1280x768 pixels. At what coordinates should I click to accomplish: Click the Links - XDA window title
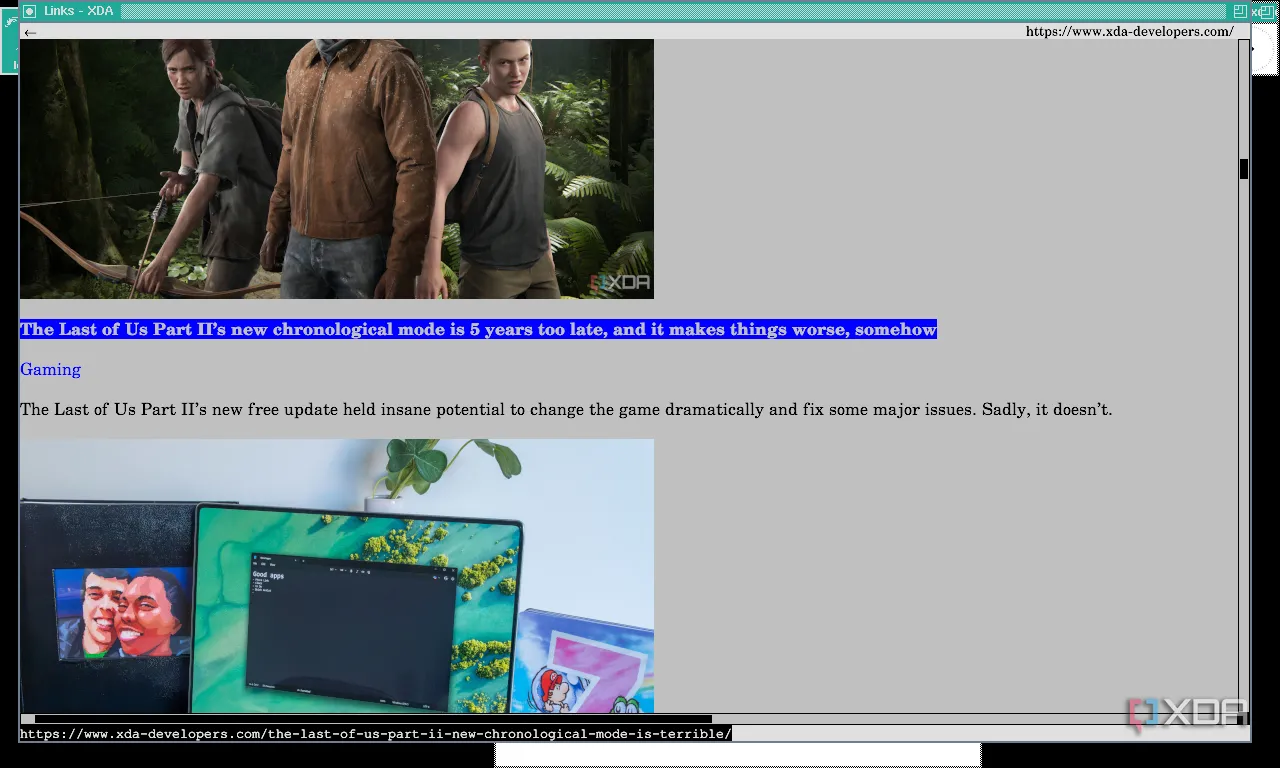[78, 11]
